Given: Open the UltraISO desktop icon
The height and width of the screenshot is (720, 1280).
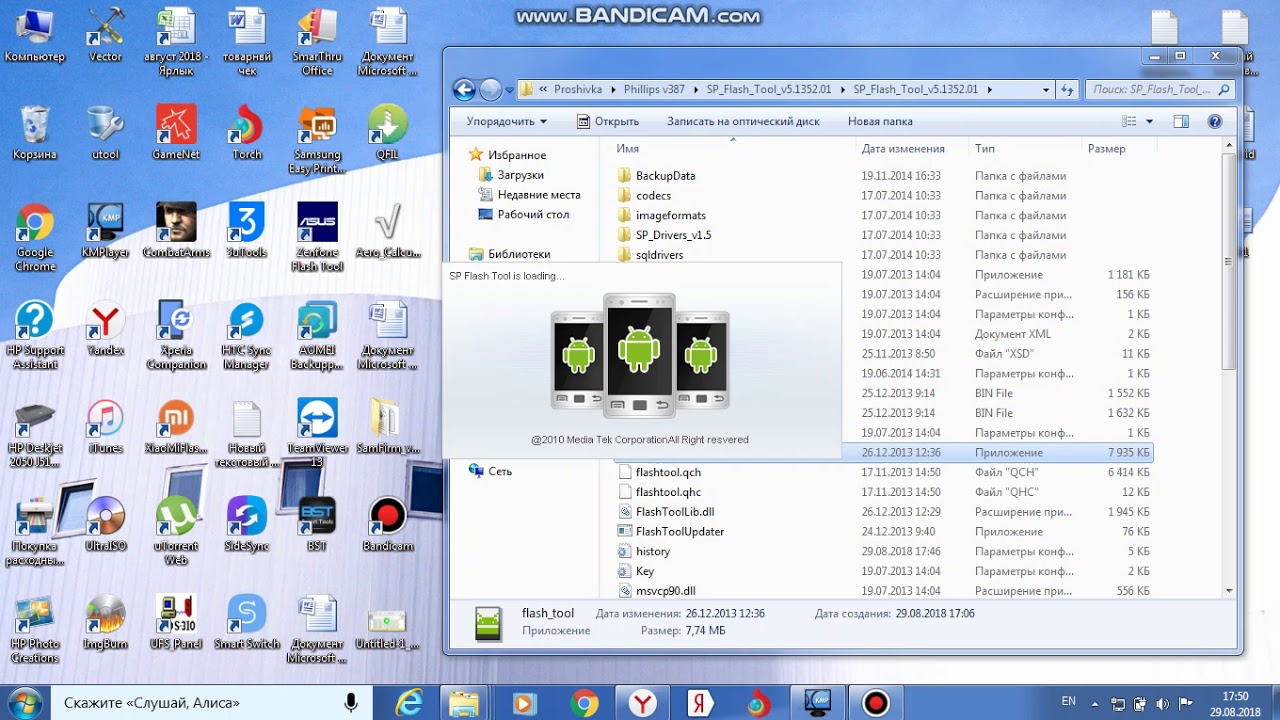Looking at the screenshot, I should [105, 525].
